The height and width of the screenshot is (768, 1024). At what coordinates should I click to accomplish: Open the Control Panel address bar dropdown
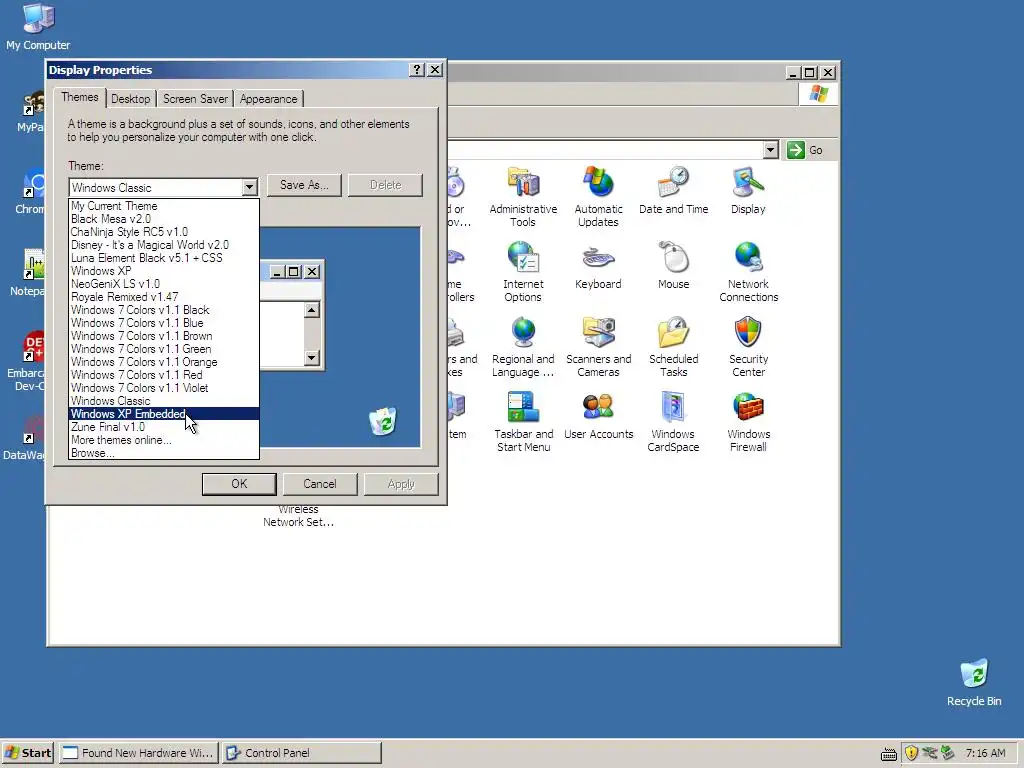[771, 150]
